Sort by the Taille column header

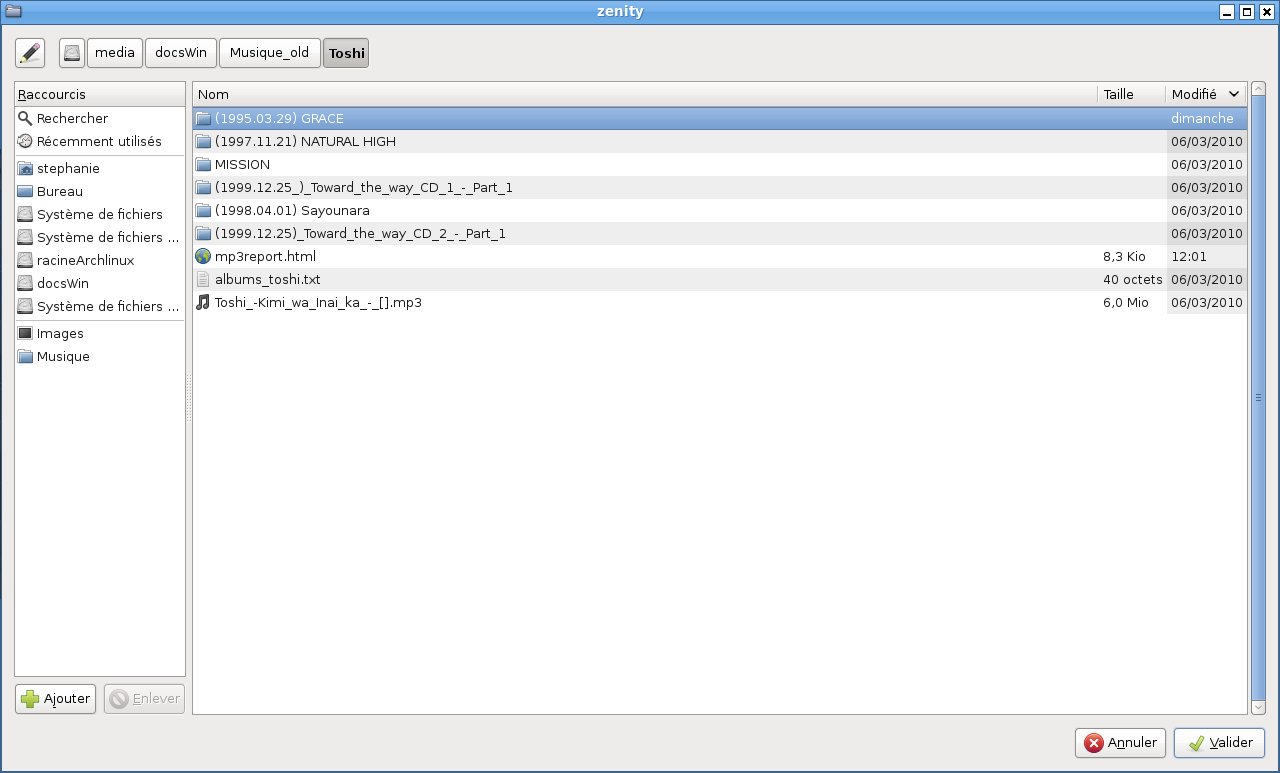[1131, 94]
